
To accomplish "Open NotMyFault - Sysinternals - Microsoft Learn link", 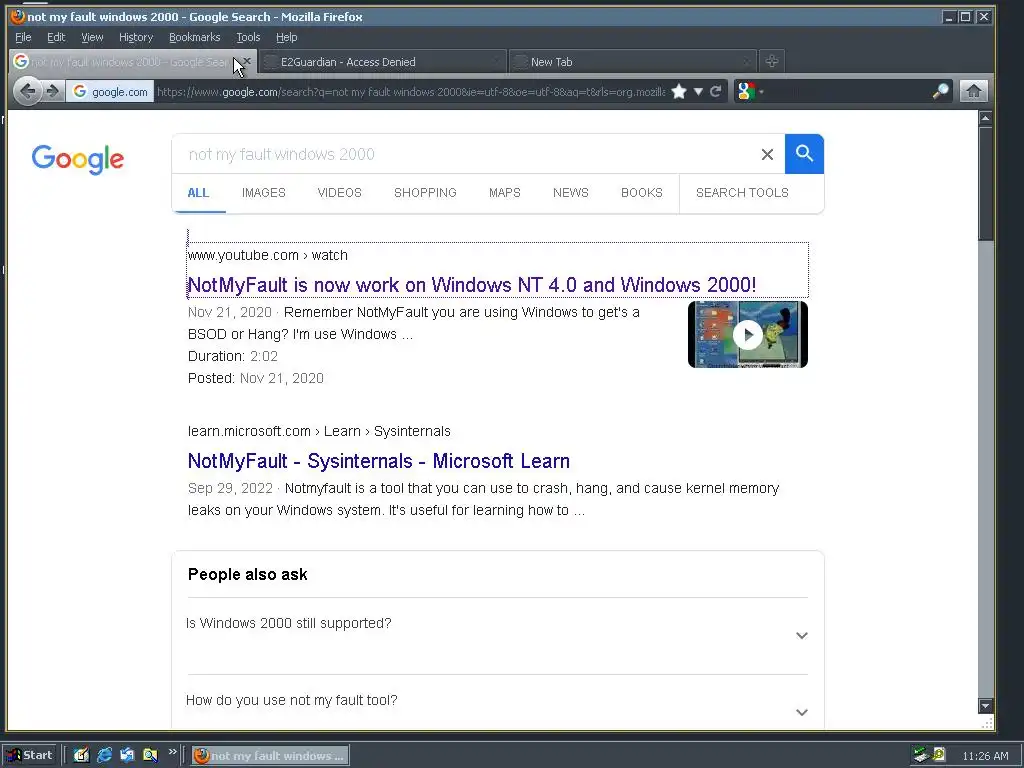I will pos(379,461).
